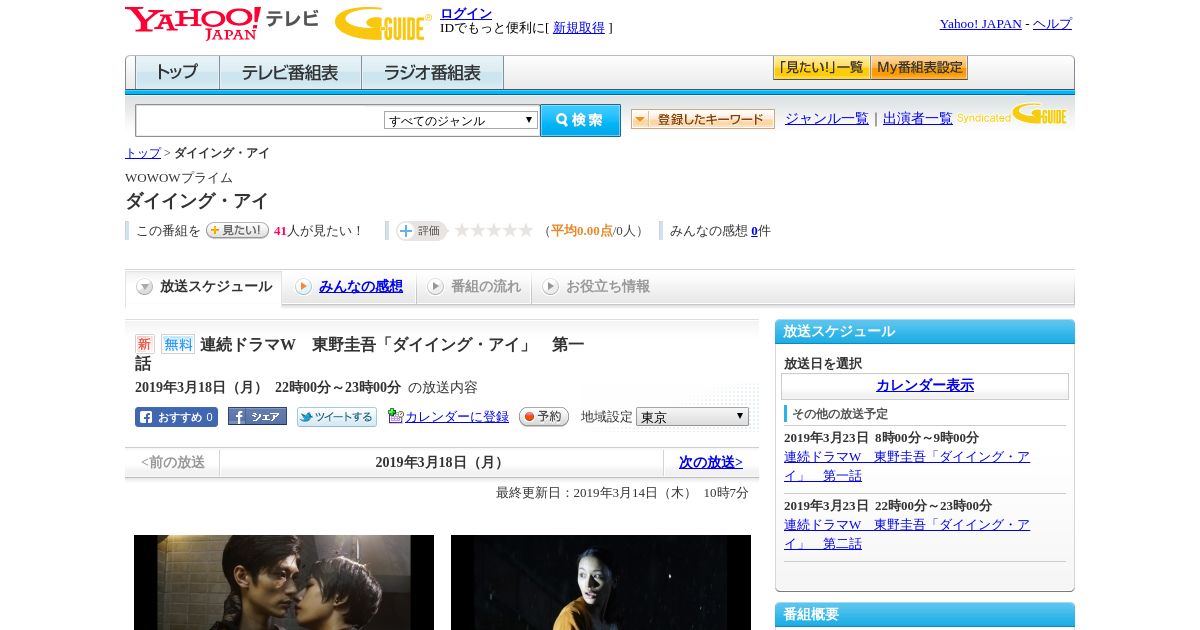Select the 番組の流れ tab
The height and width of the screenshot is (630, 1200).
tap(474, 287)
